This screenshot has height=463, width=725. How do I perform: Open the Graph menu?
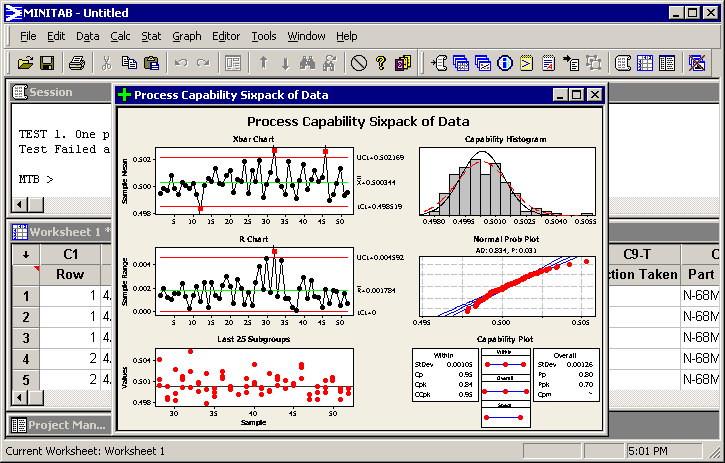tap(186, 36)
